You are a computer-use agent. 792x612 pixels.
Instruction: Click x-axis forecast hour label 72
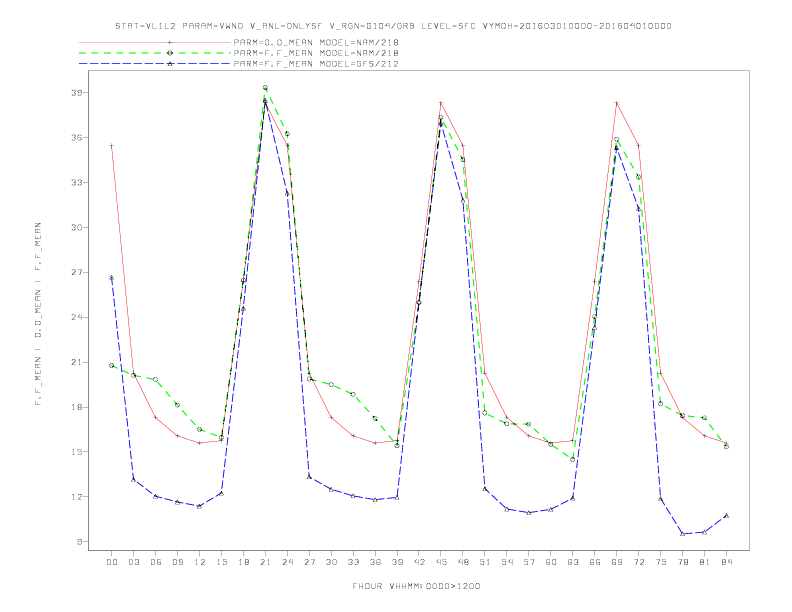[x=639, y=562]
